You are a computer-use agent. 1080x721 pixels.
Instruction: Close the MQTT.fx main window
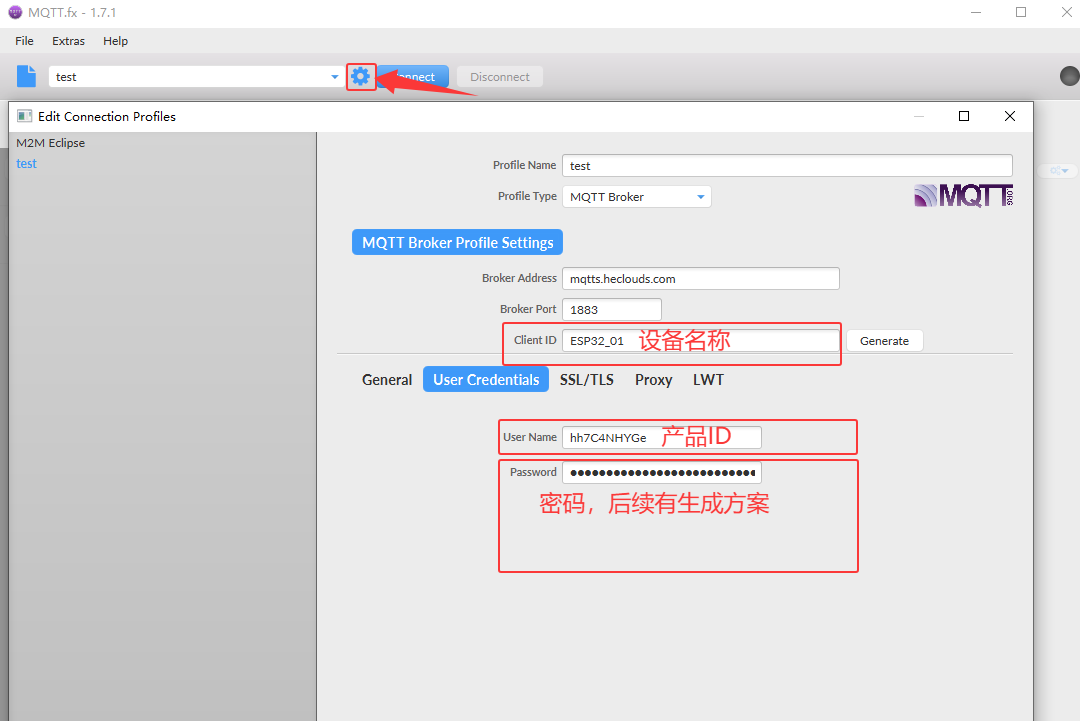point(1066,12)
